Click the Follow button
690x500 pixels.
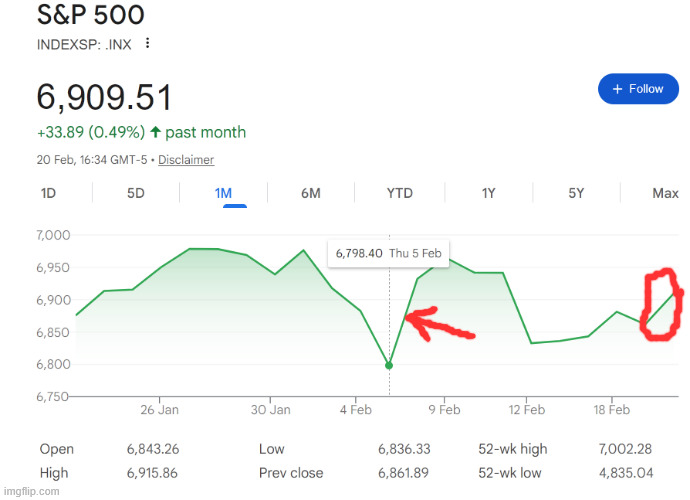click(637, 89)
